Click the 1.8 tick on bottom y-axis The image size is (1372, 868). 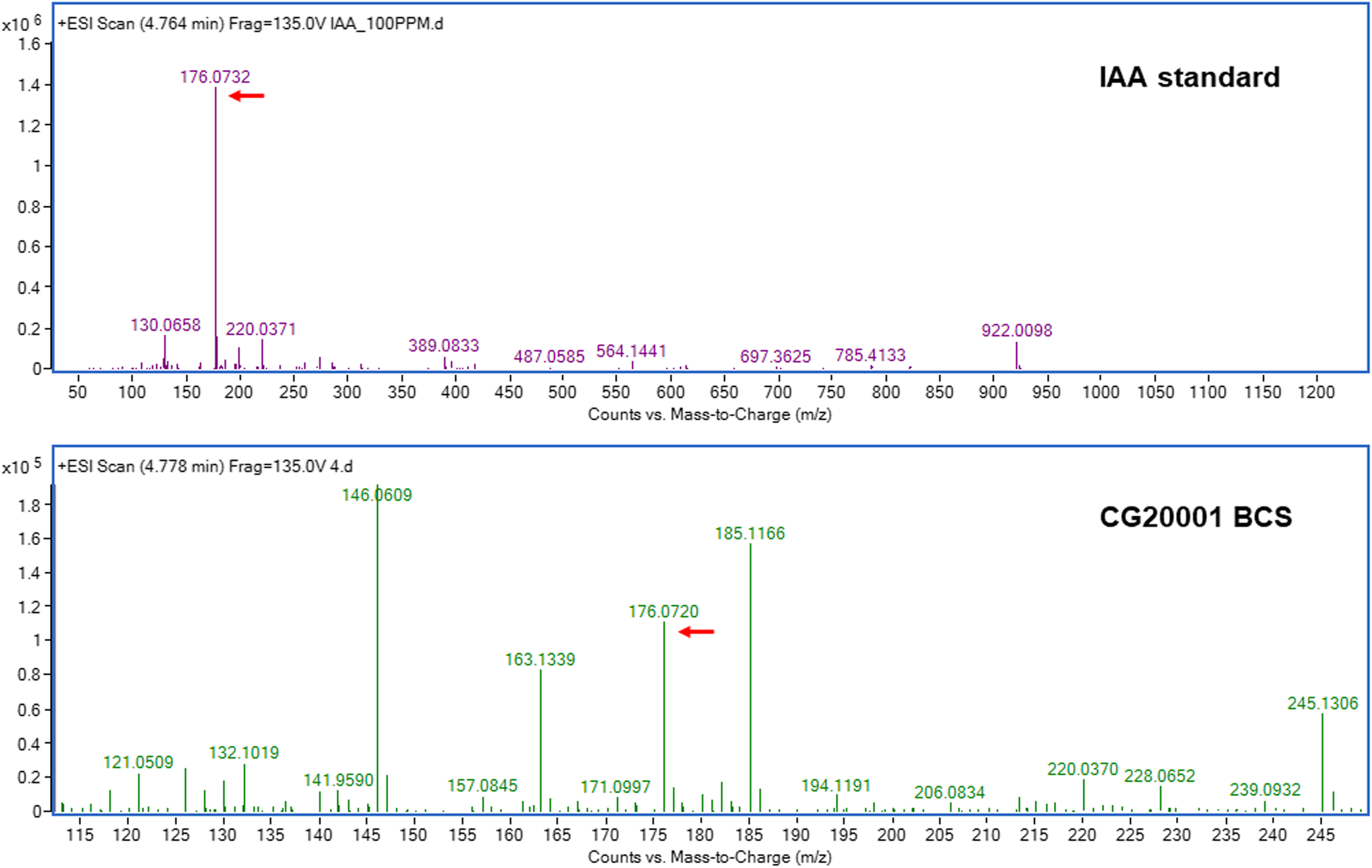[30, 506]
